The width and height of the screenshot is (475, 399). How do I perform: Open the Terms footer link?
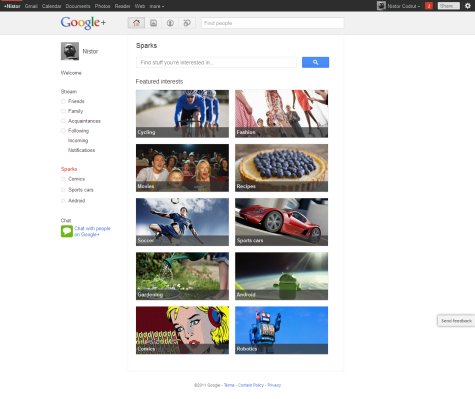229,385
